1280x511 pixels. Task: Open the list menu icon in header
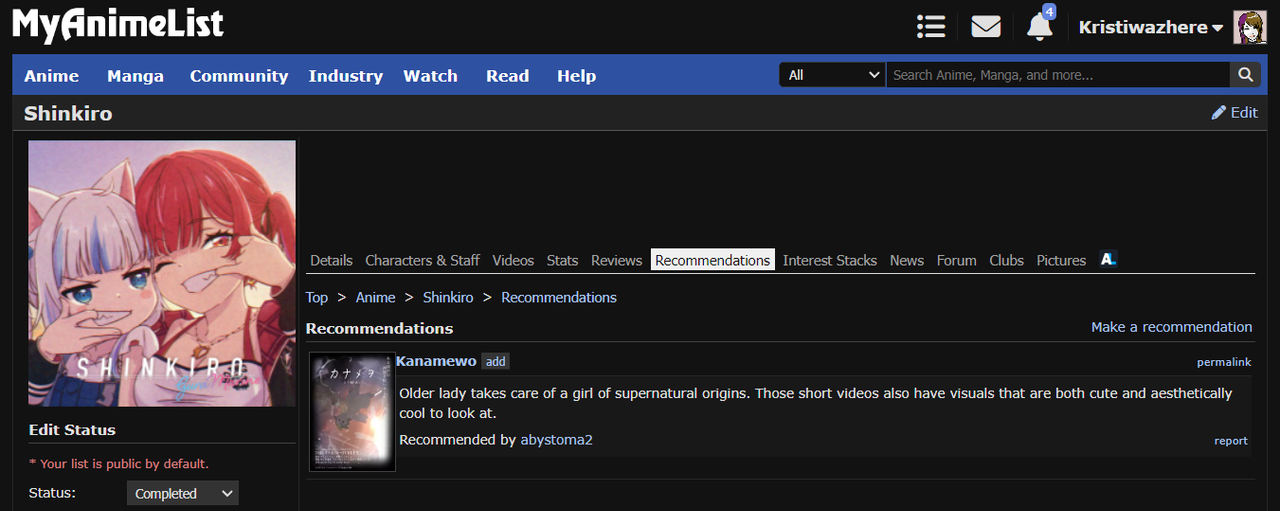931,27
